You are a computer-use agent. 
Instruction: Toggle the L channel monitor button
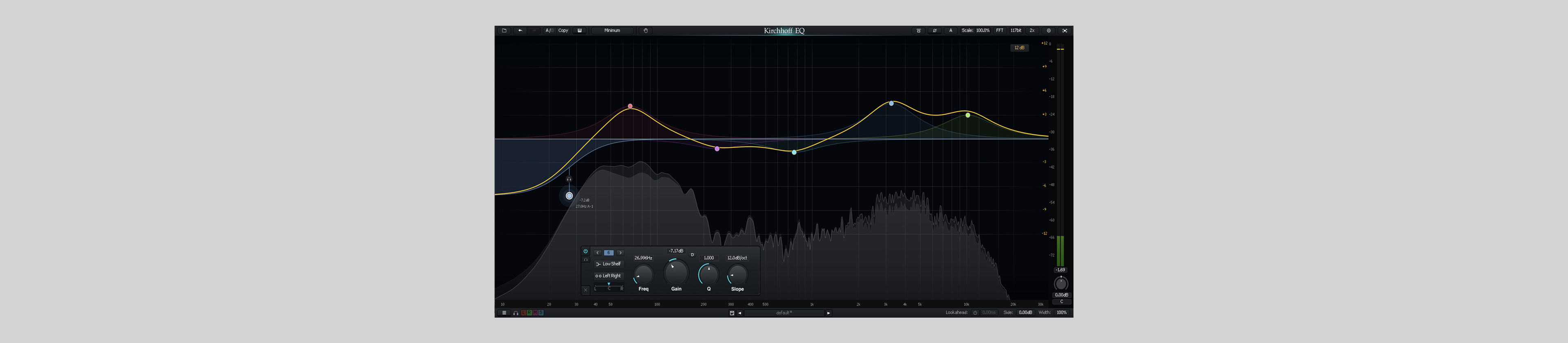tap(523, 313)
